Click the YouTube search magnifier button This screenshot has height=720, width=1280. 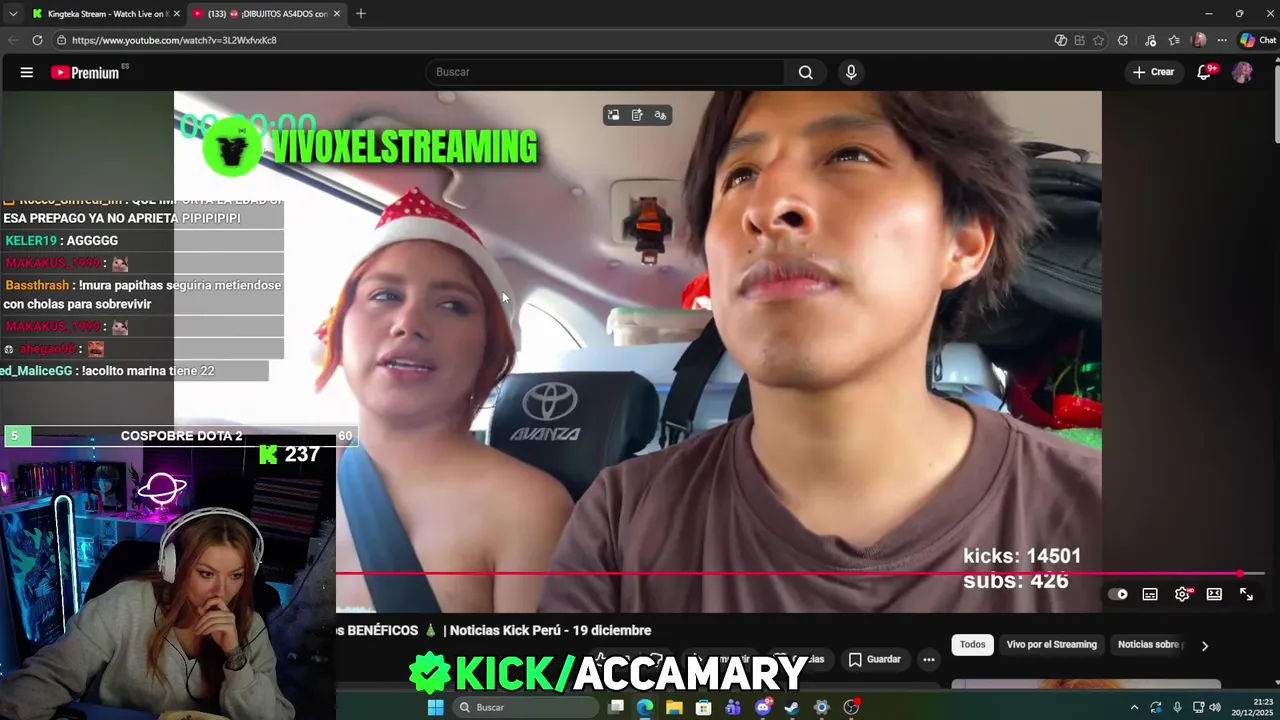click(x=805, y=72)
